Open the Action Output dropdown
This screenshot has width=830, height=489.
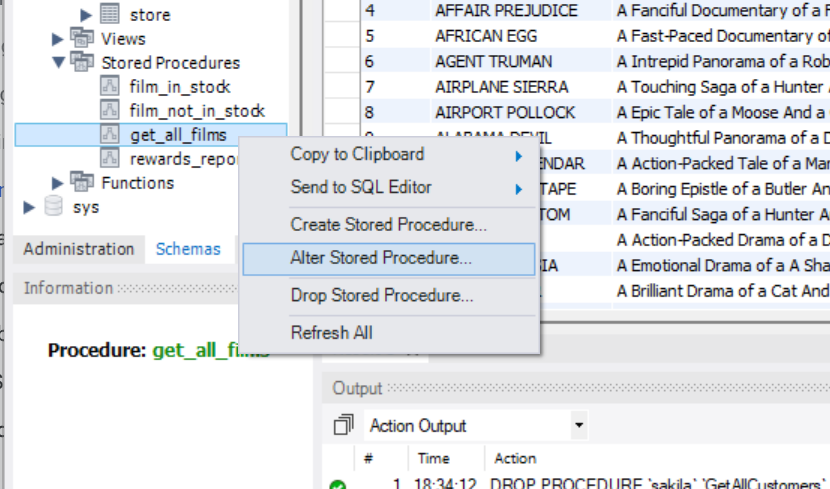[579, 425]
